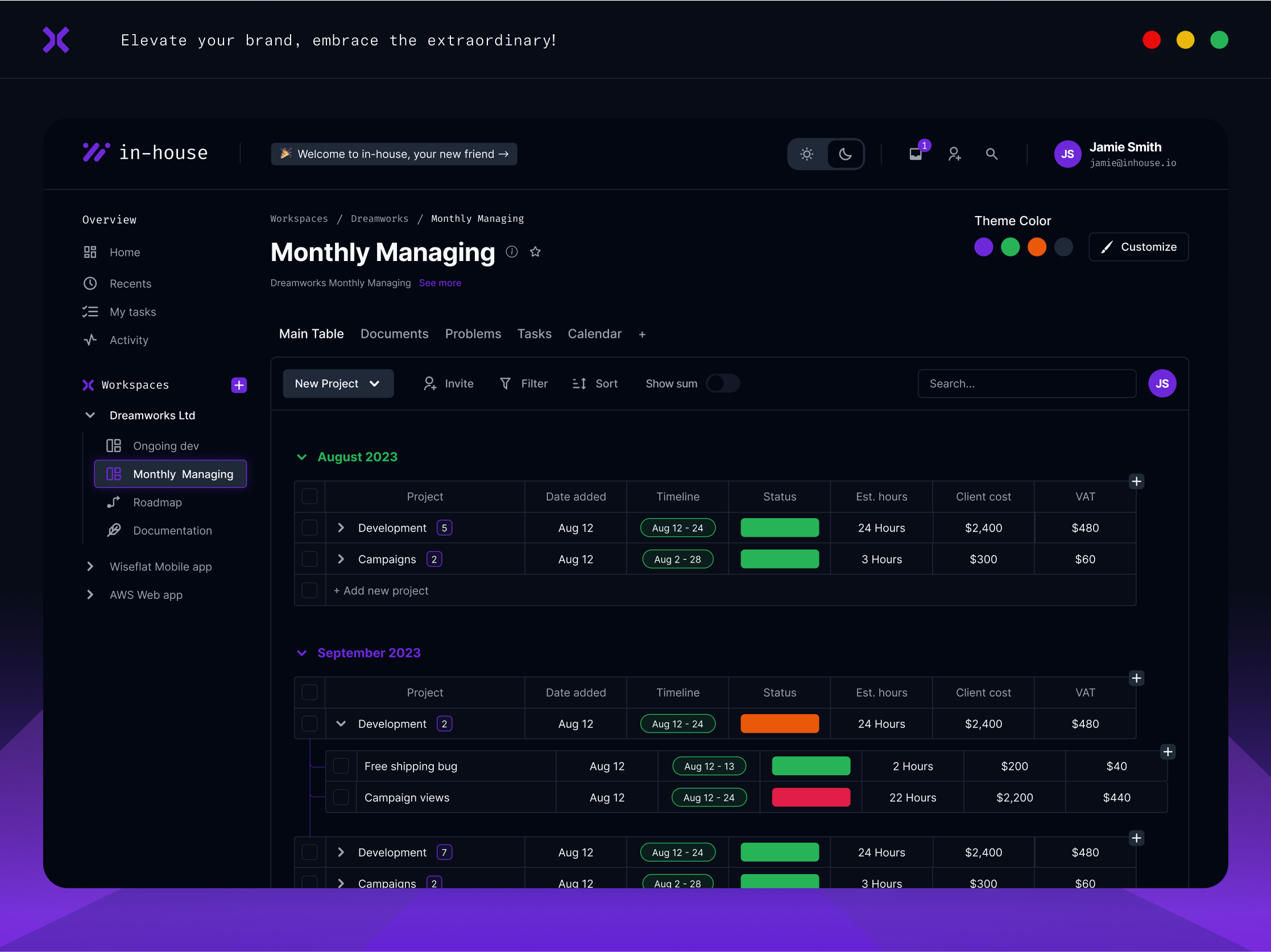Collapse the August 2023 section

point(302,457)
